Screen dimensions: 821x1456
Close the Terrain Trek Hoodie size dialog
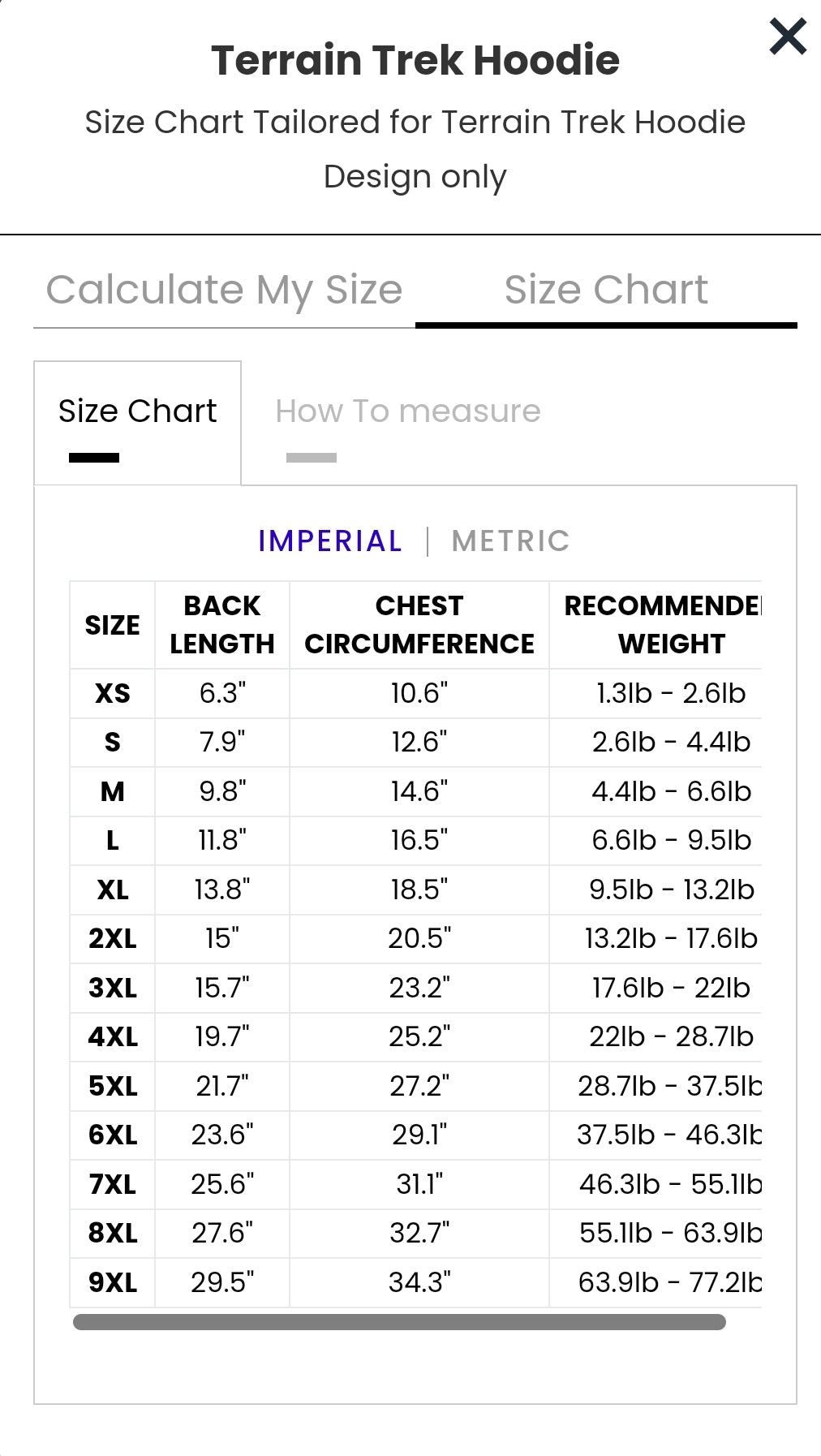click(788, 37)
